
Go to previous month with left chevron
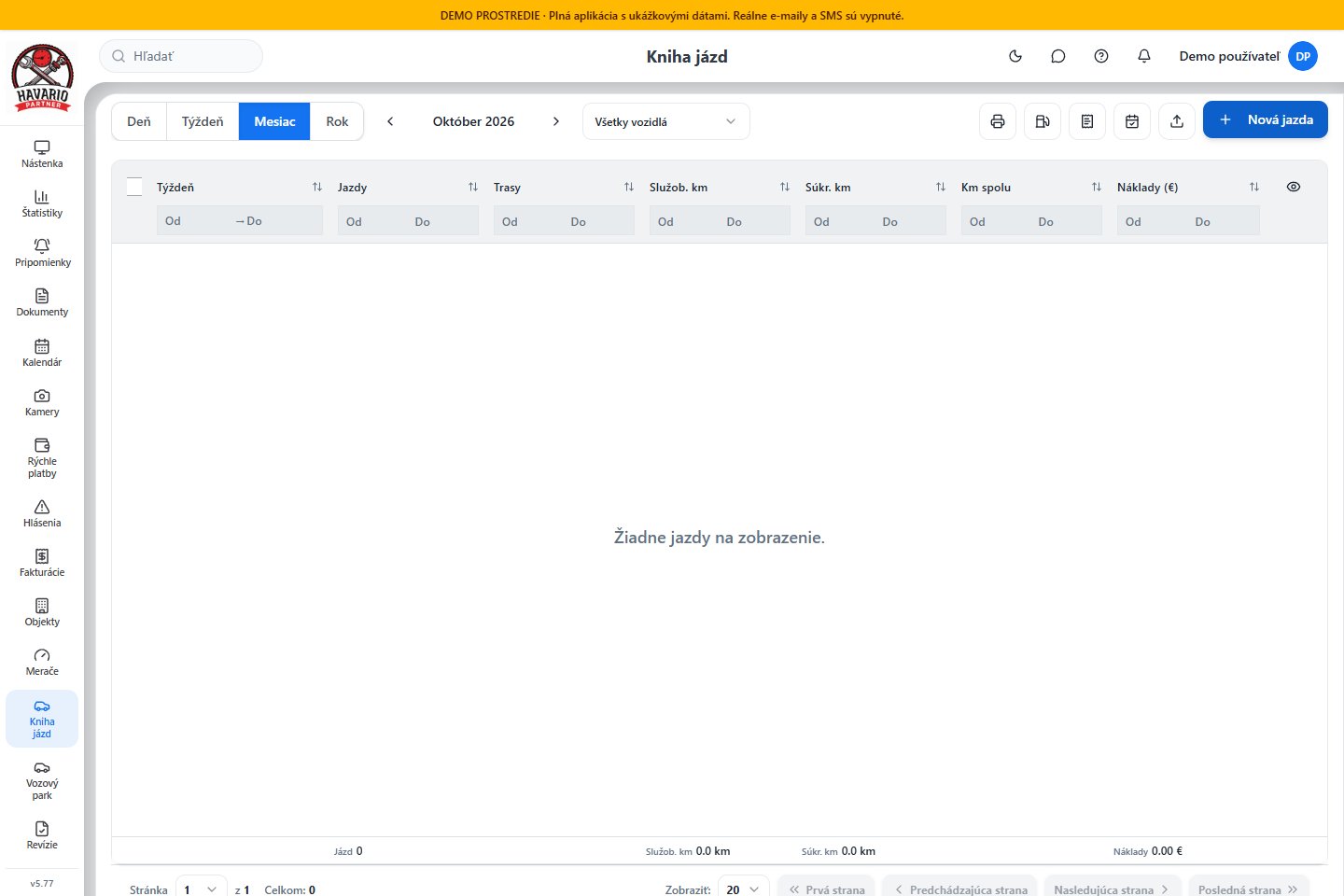(390, 121)
